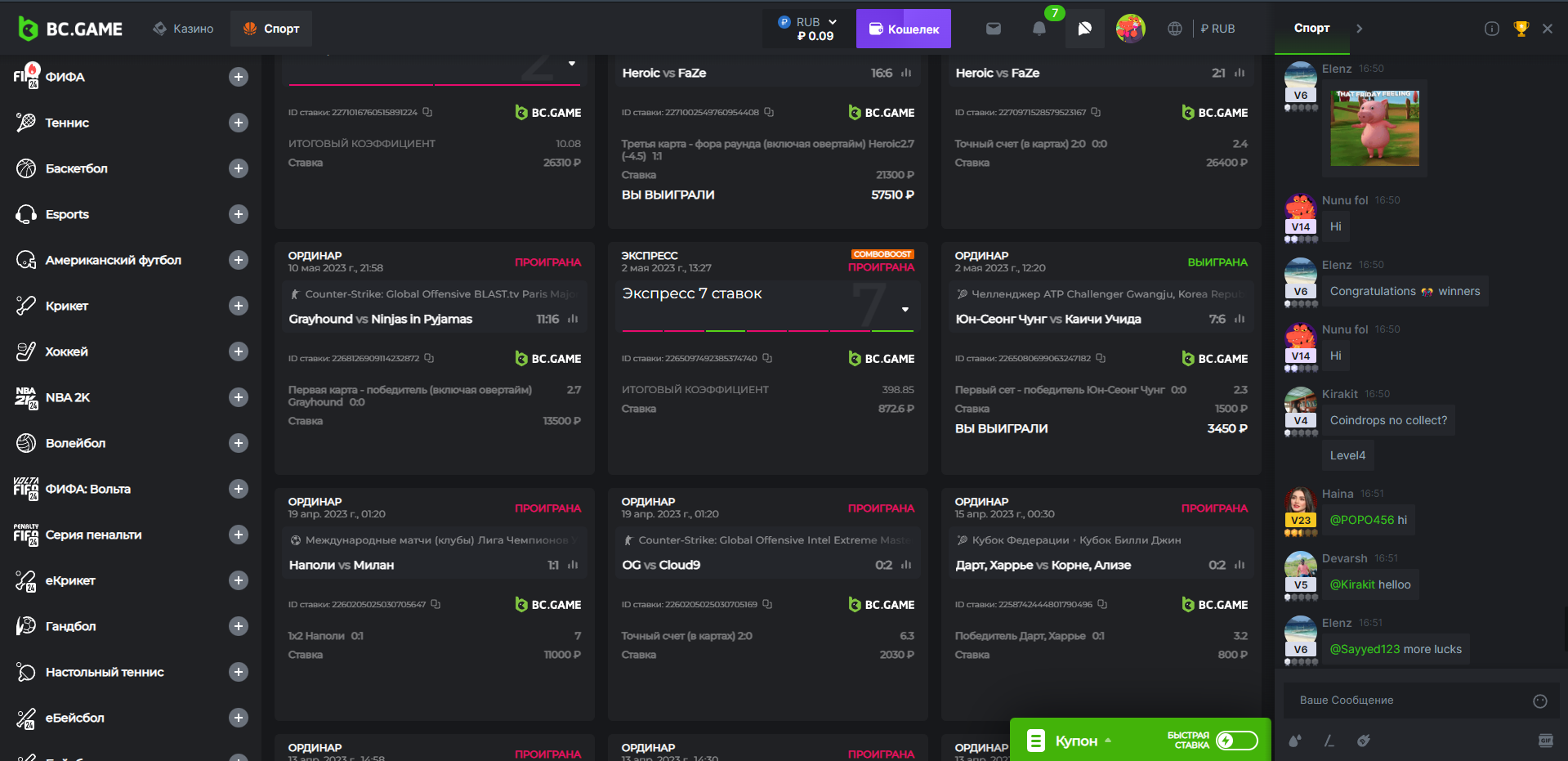
Task: Open the chat rules info icon
Action: (1492, 29)
